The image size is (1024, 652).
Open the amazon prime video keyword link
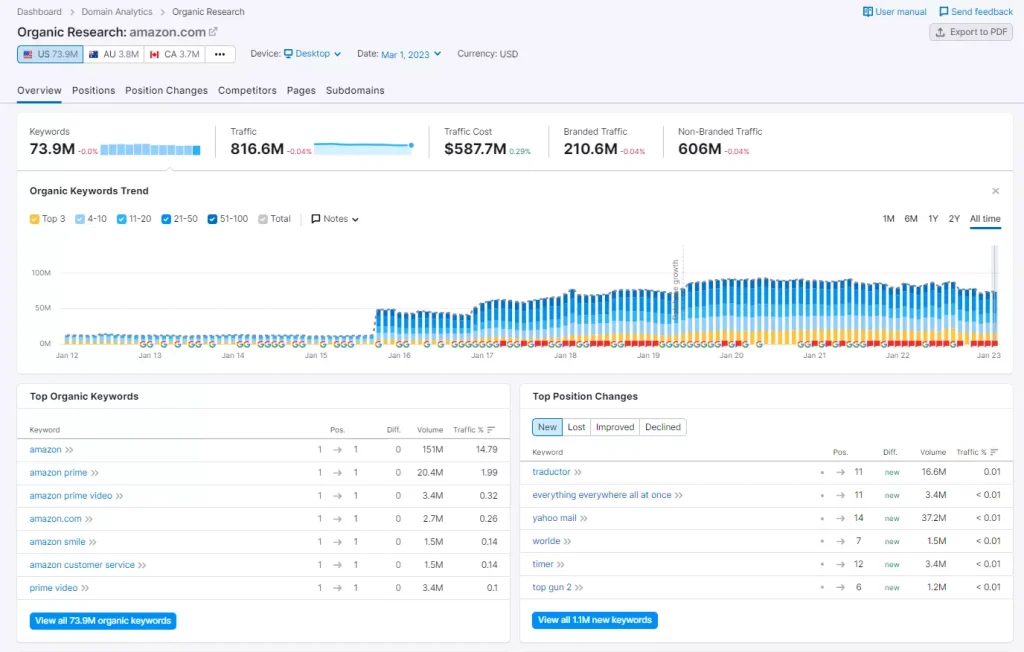pos(71,496)
